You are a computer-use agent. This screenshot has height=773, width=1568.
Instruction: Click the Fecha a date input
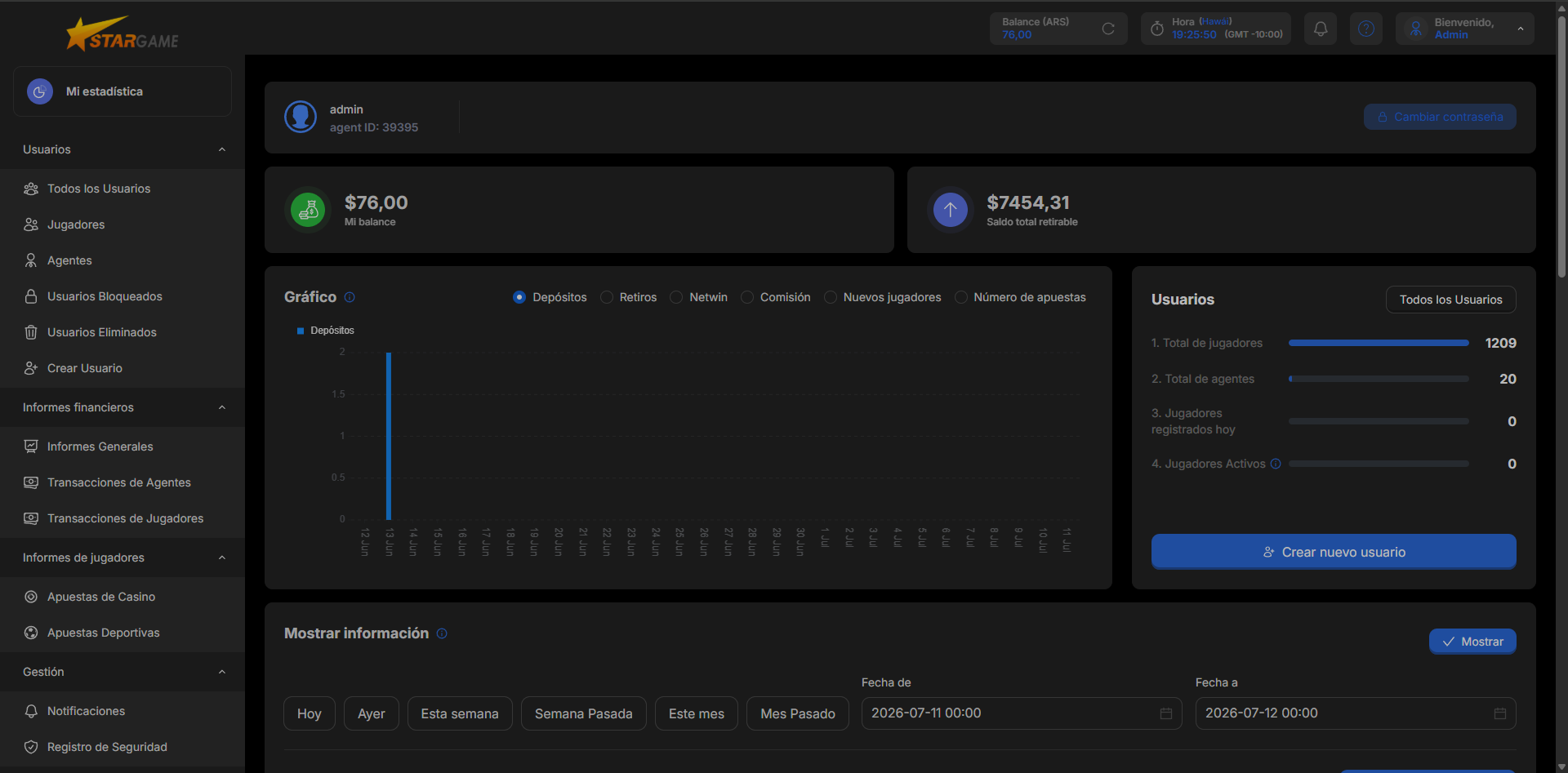1356,713
